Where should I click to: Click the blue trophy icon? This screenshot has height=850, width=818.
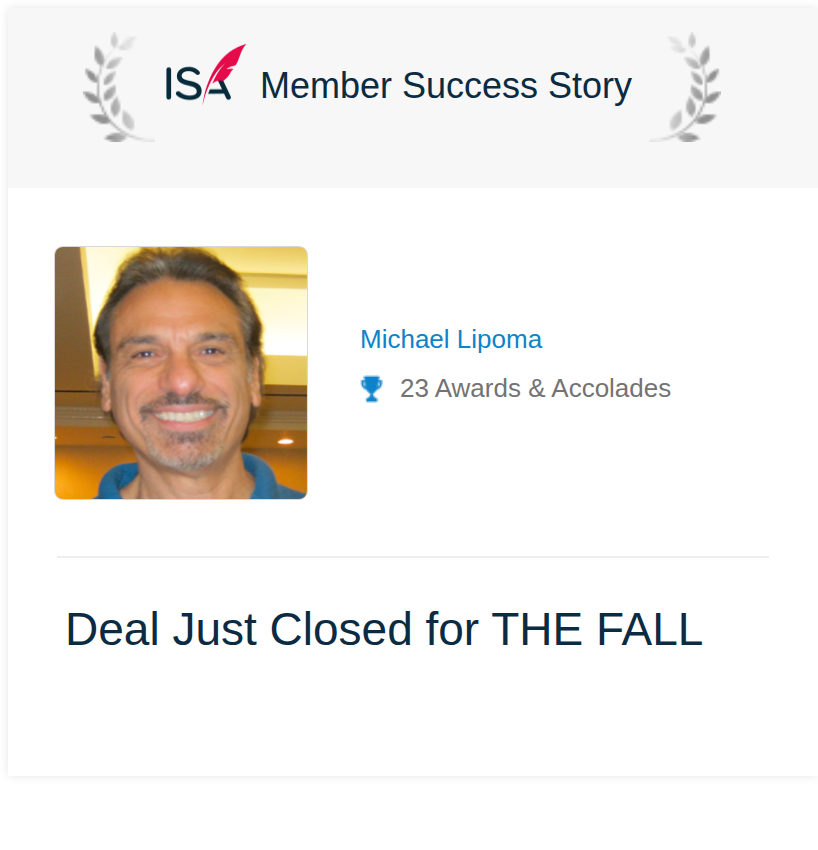[371, 389]
